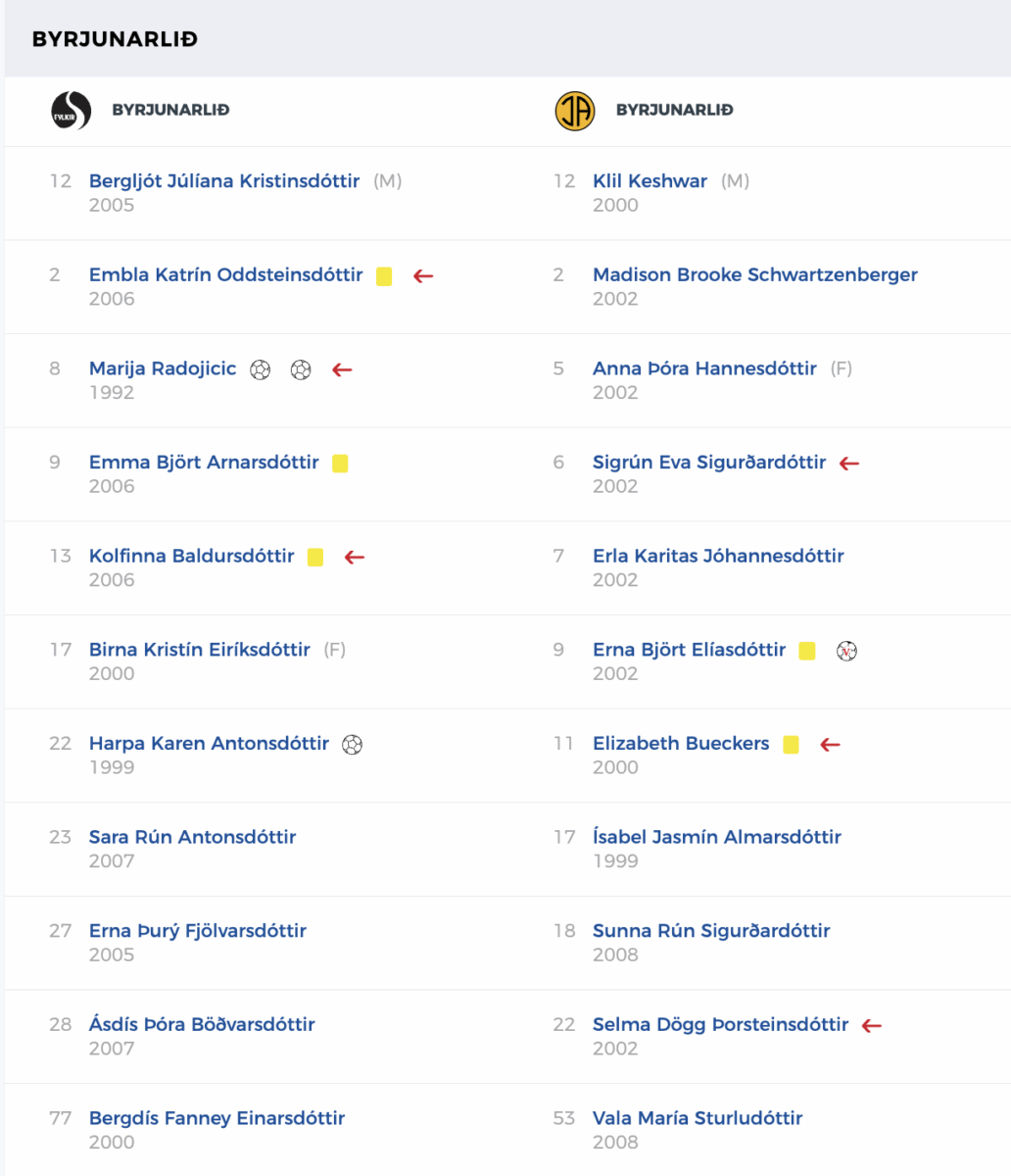Click the ÍA team logo
The image size is (1011, 1176).
point(574,111)
